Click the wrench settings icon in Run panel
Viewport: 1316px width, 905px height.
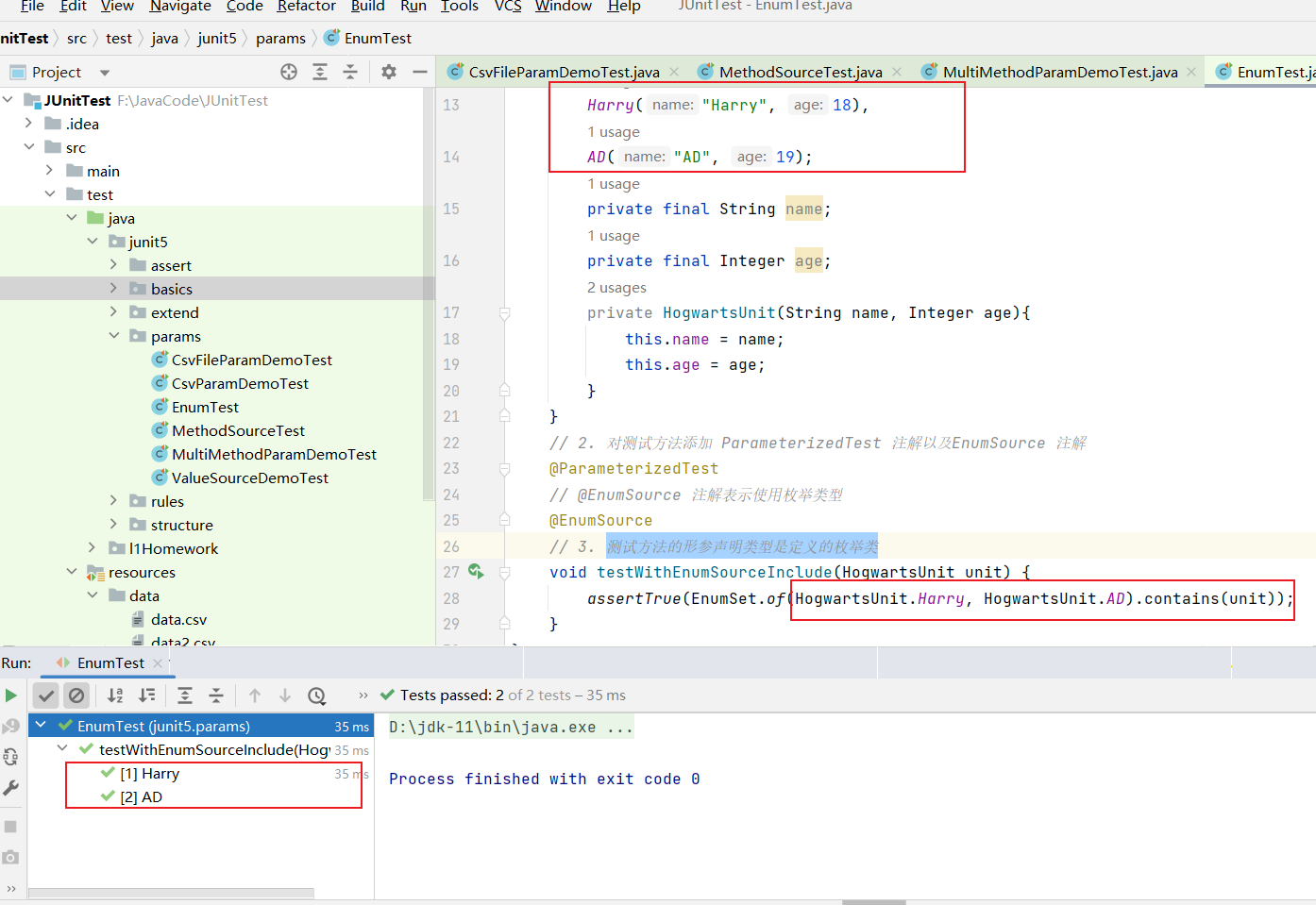tap(11, 787)
